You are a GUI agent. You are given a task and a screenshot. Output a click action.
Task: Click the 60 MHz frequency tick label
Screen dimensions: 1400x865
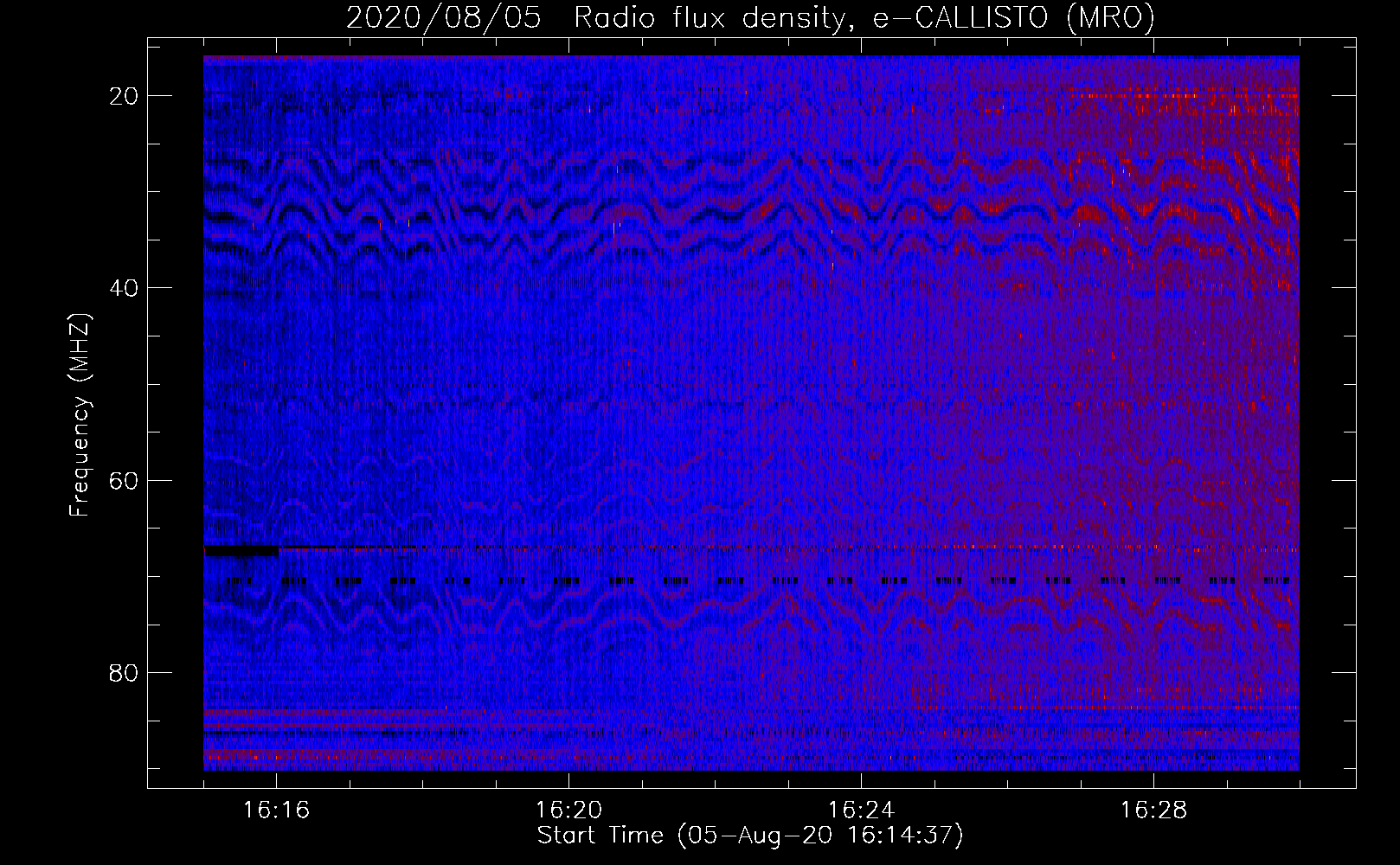click(x=124, y=480)
